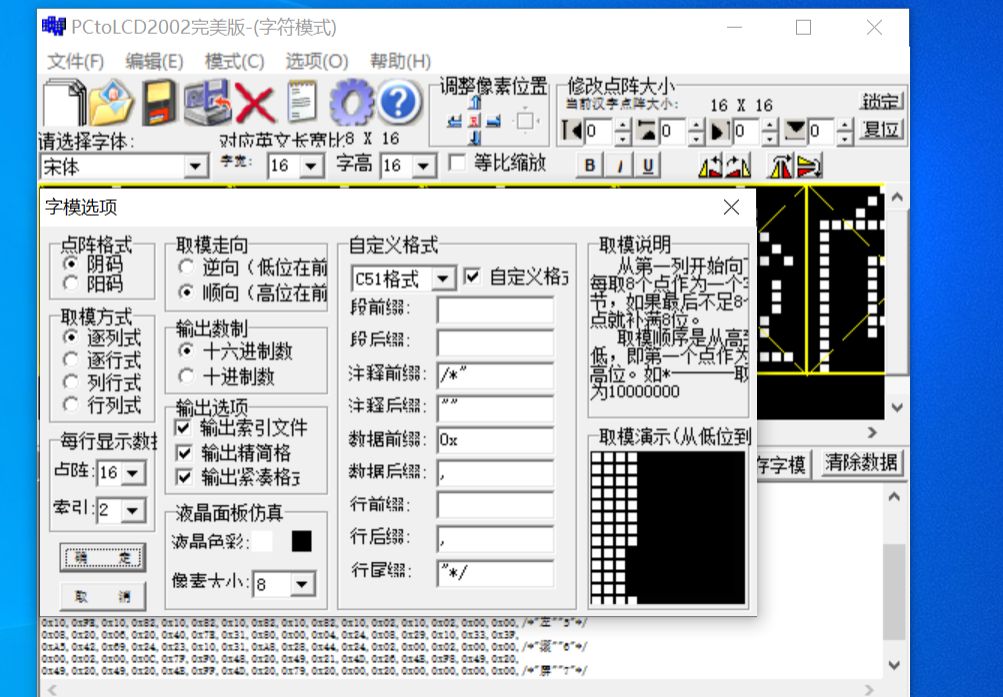Image resolution: width=1003 pixels, height=697 pixels.
Task: Select 十进制数 output format
Action: [x=186, y=376]
